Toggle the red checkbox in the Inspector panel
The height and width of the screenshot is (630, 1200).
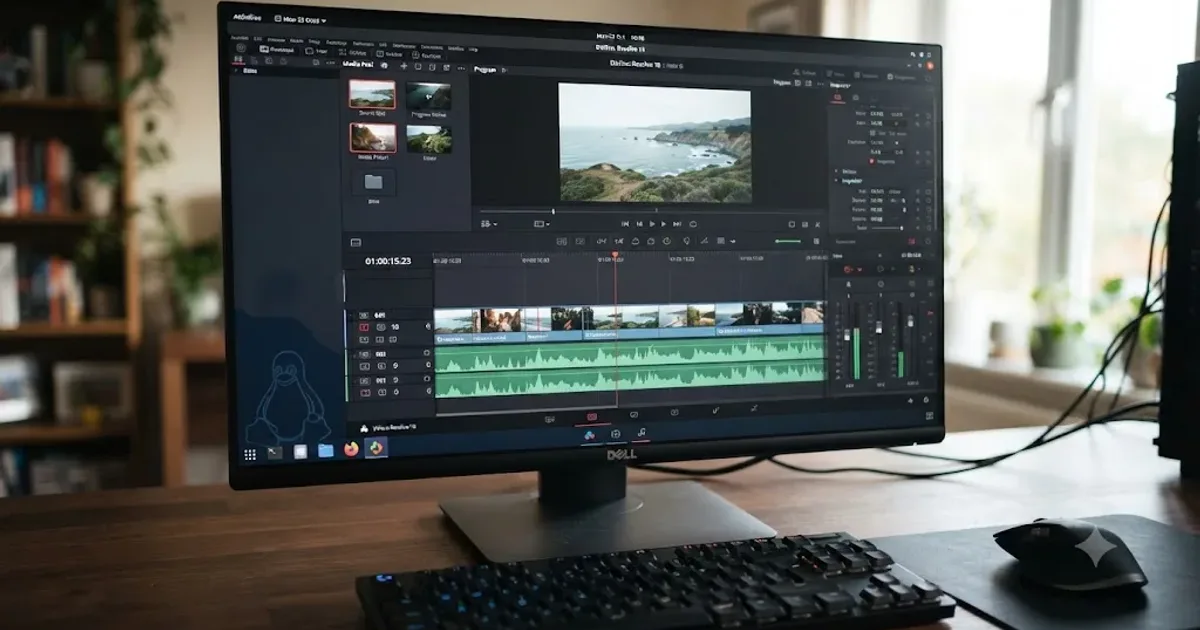[x=871, y=161]
